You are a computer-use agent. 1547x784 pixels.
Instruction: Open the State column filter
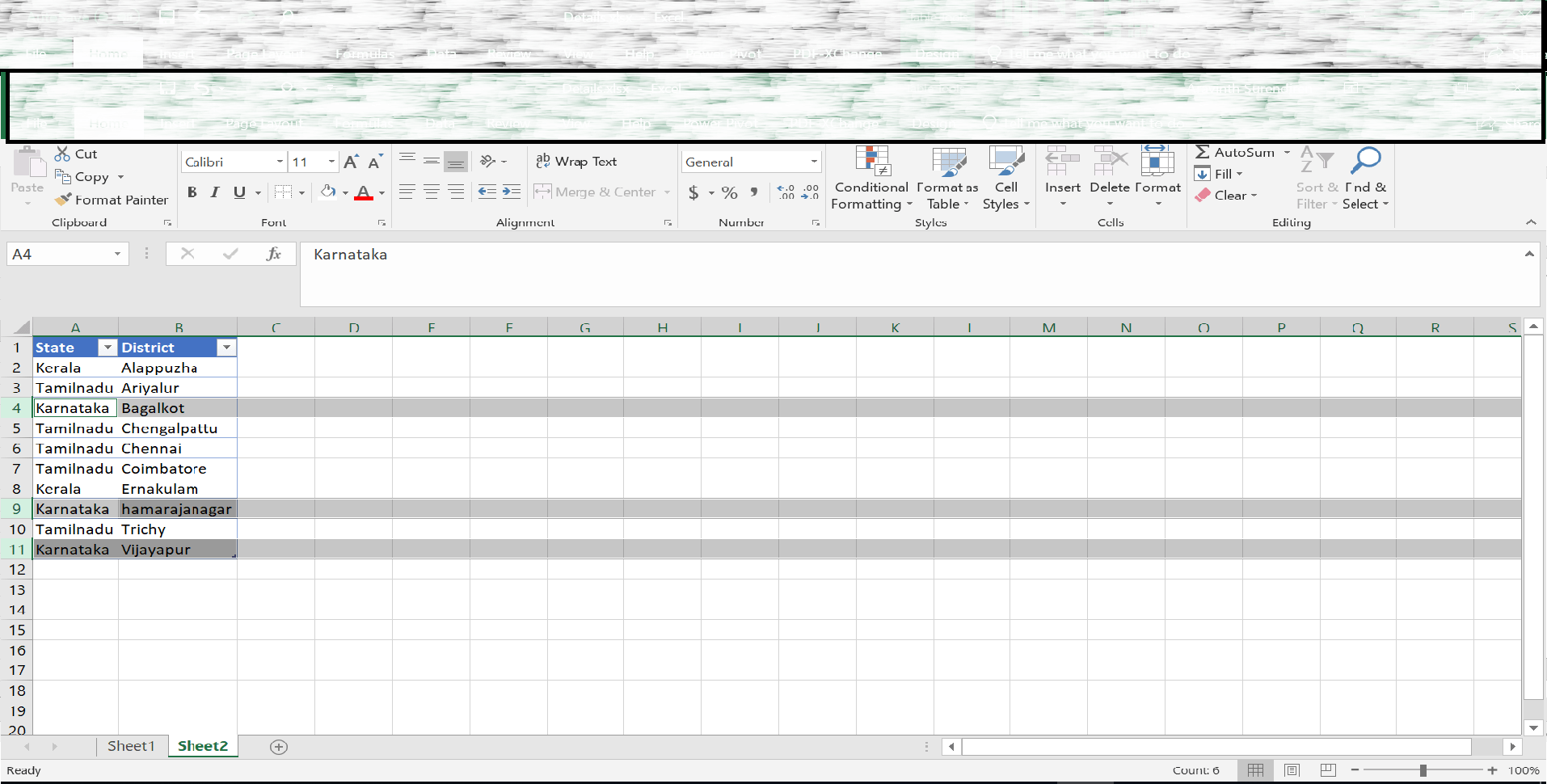point(107,347)
